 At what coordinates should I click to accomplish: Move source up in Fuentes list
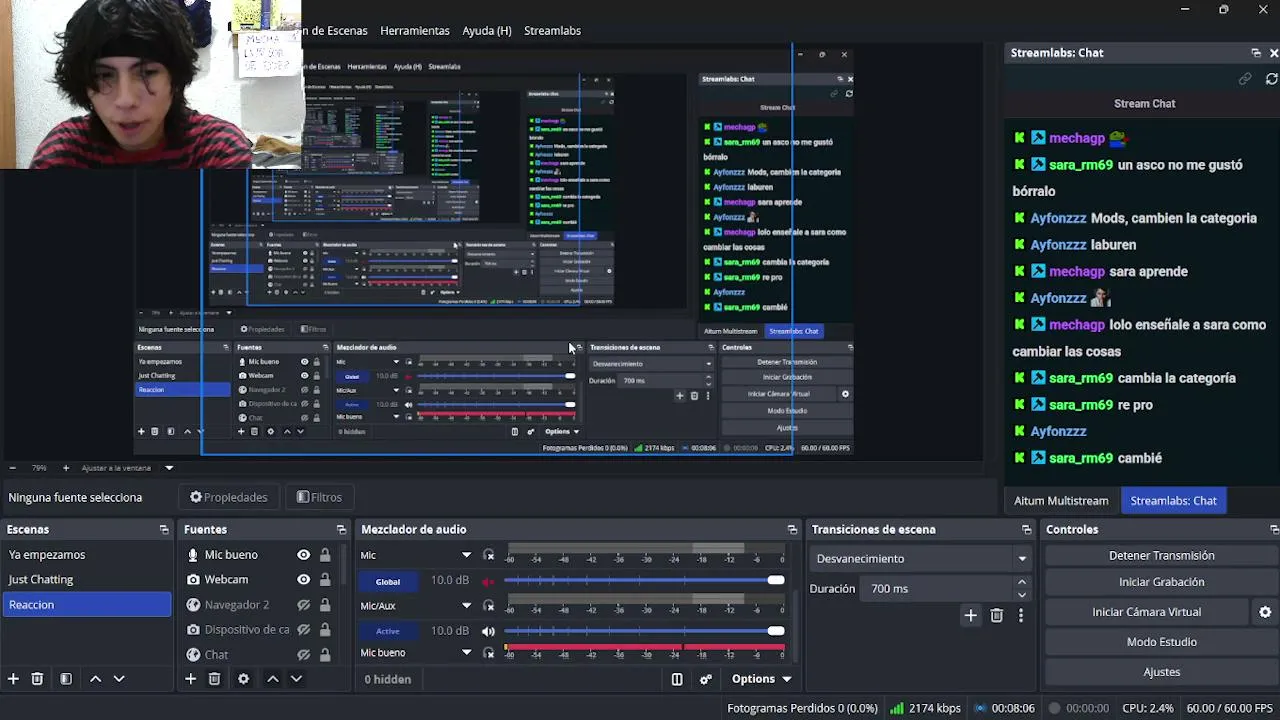(x=272, y=679)
